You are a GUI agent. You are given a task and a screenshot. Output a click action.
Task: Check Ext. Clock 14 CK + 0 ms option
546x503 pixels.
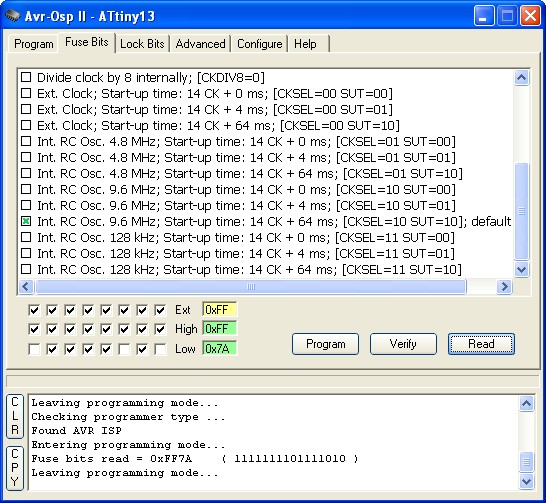26,93
